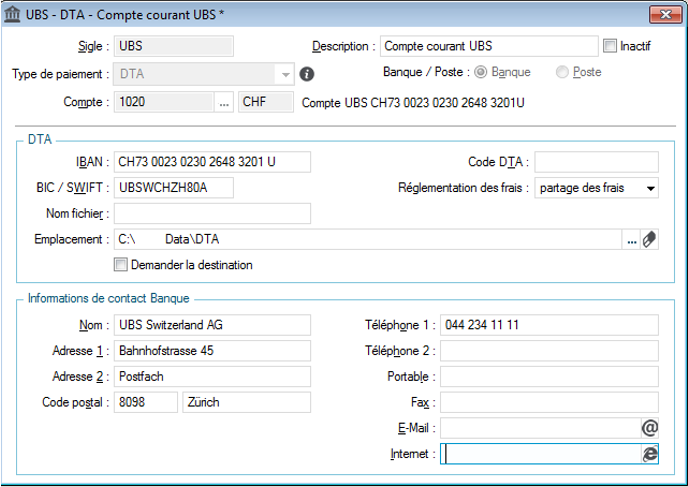Click into the Internet field
This screenshot has width=688, height=487.
coord(541,454)
